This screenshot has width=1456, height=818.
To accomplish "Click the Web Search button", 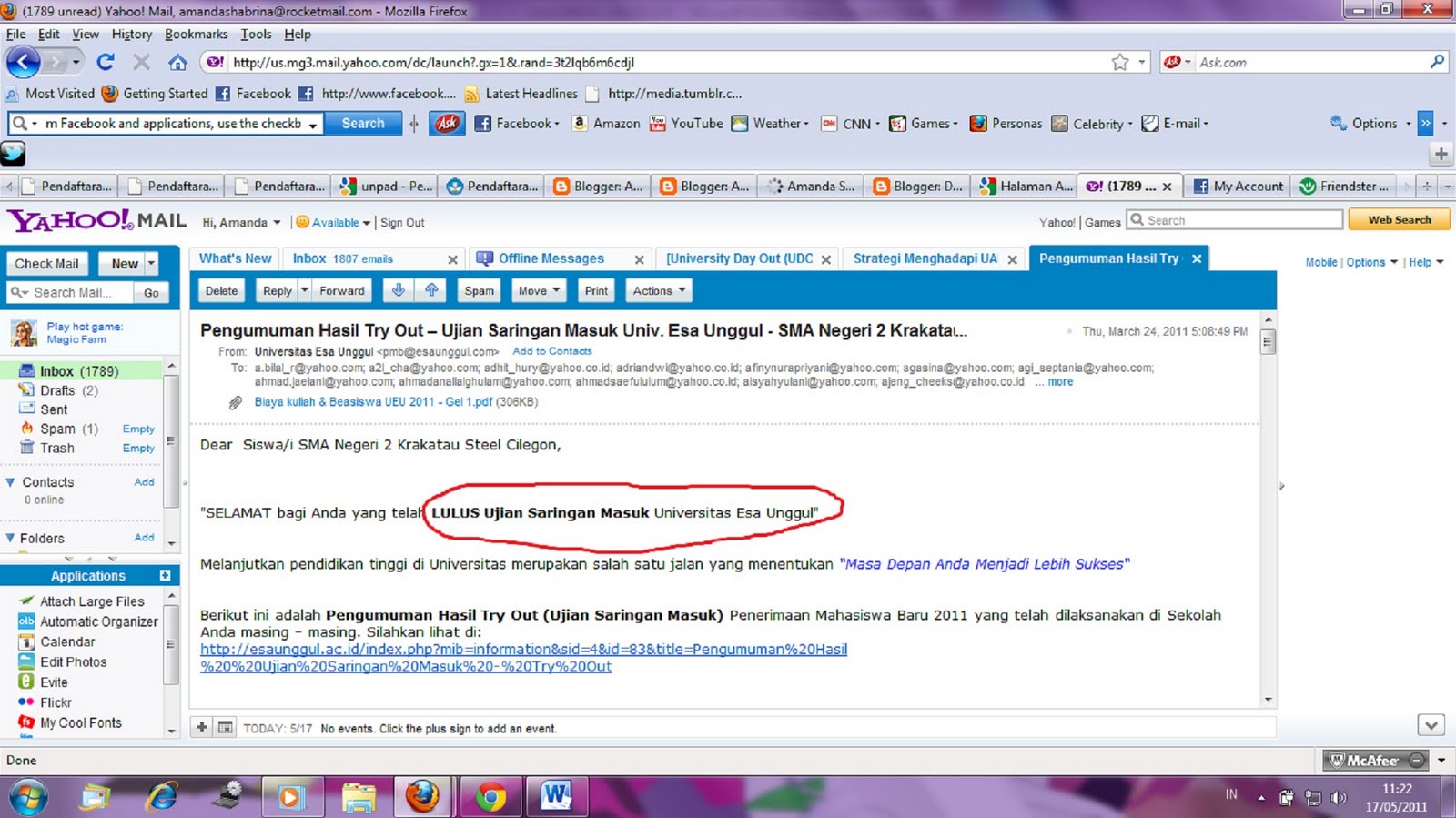I will pyautogui.click(x=1400, y=219).
